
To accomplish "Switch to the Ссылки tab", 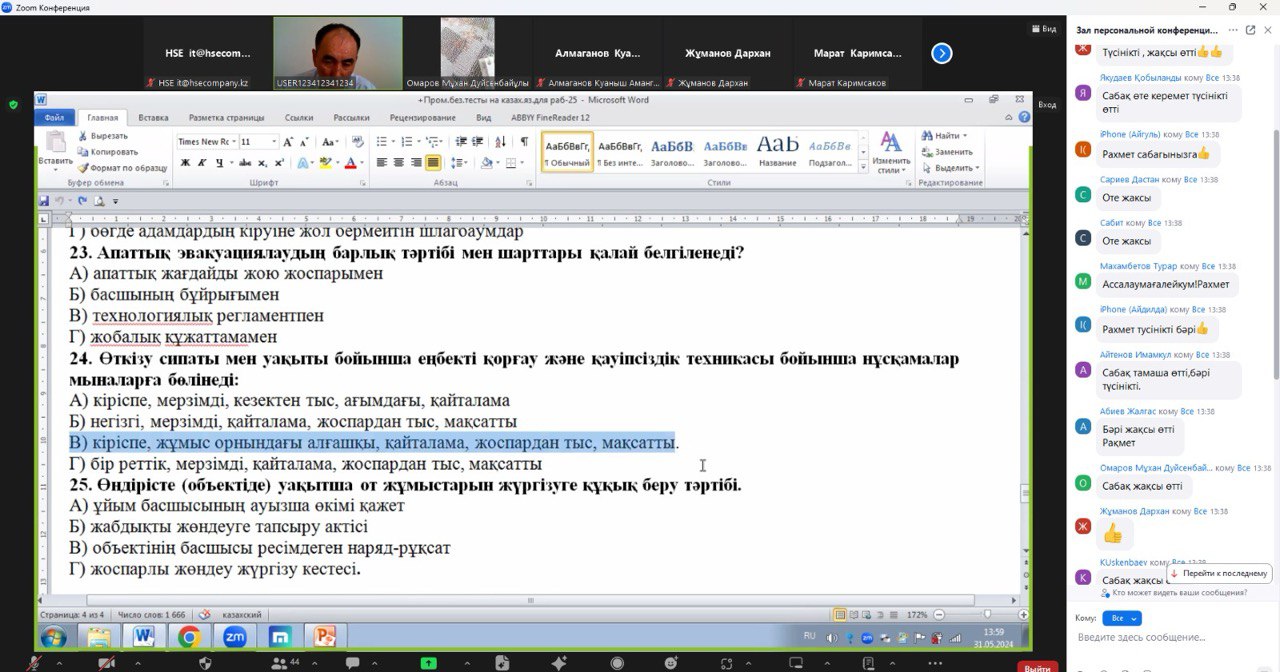I will (299, 118).
